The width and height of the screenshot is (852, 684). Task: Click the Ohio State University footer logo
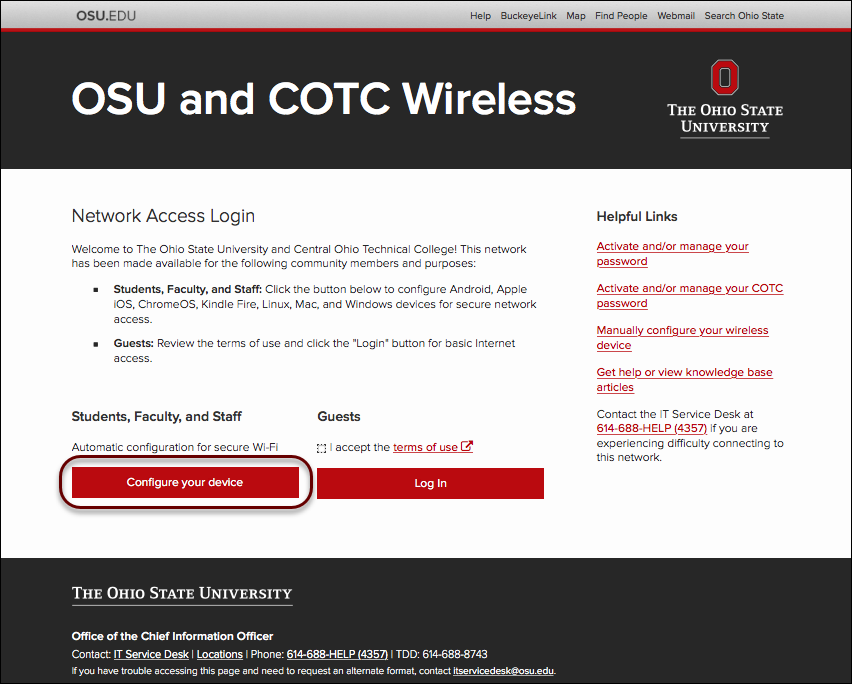tap(181, 592)
